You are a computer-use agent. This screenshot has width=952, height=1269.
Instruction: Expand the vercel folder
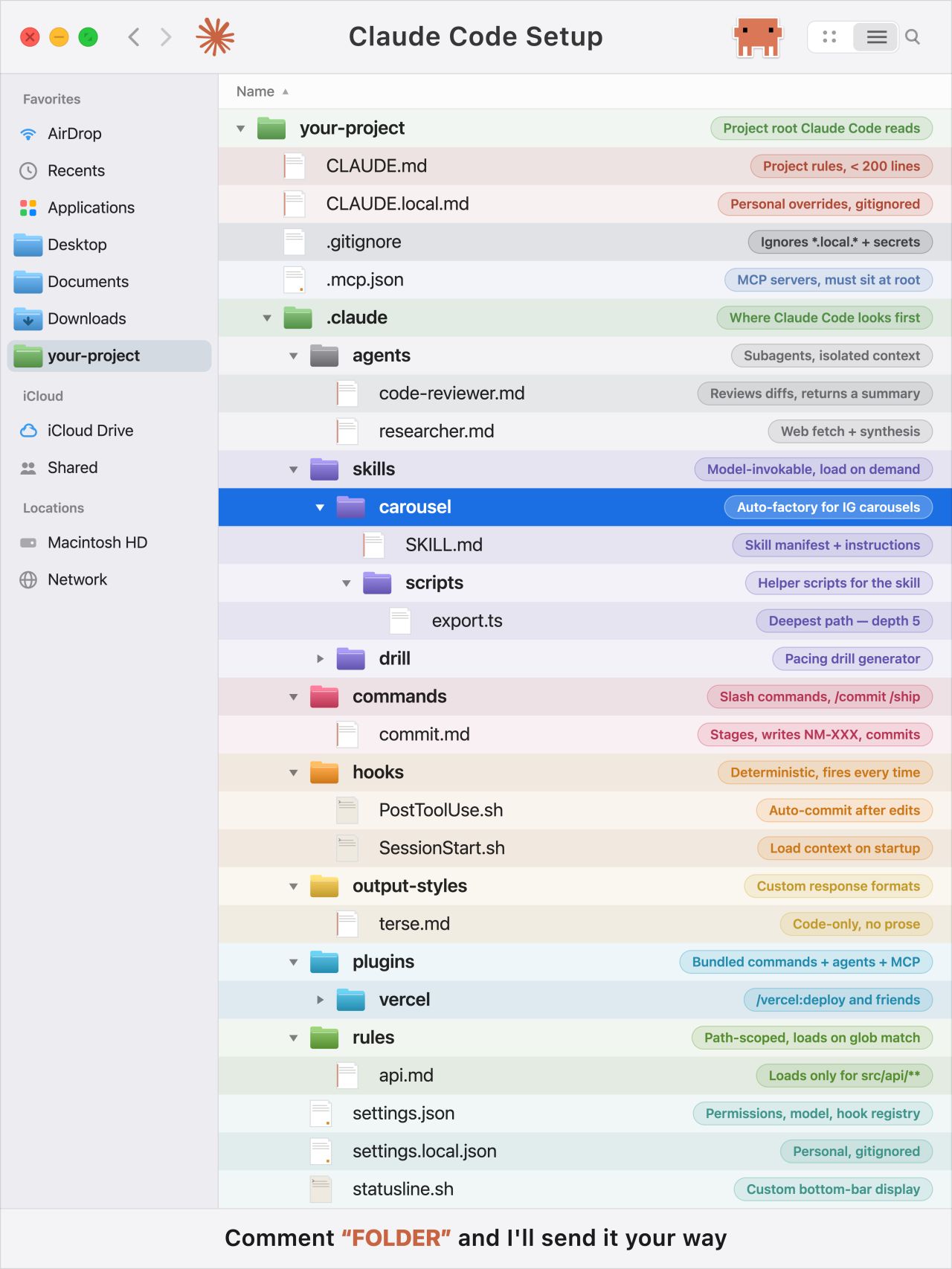point(320,1000)
